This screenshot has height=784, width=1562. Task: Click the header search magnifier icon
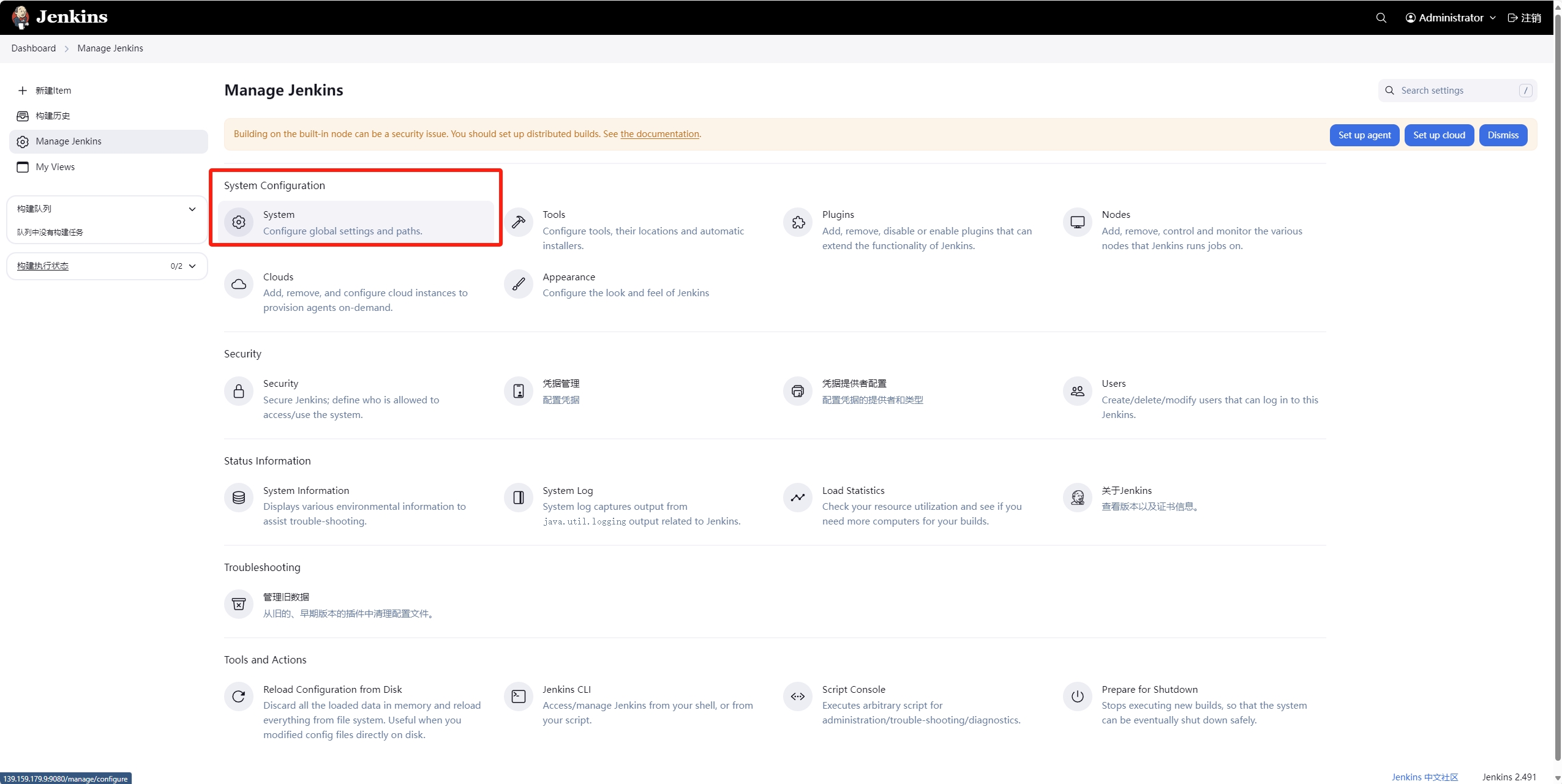pos(1381,18)
